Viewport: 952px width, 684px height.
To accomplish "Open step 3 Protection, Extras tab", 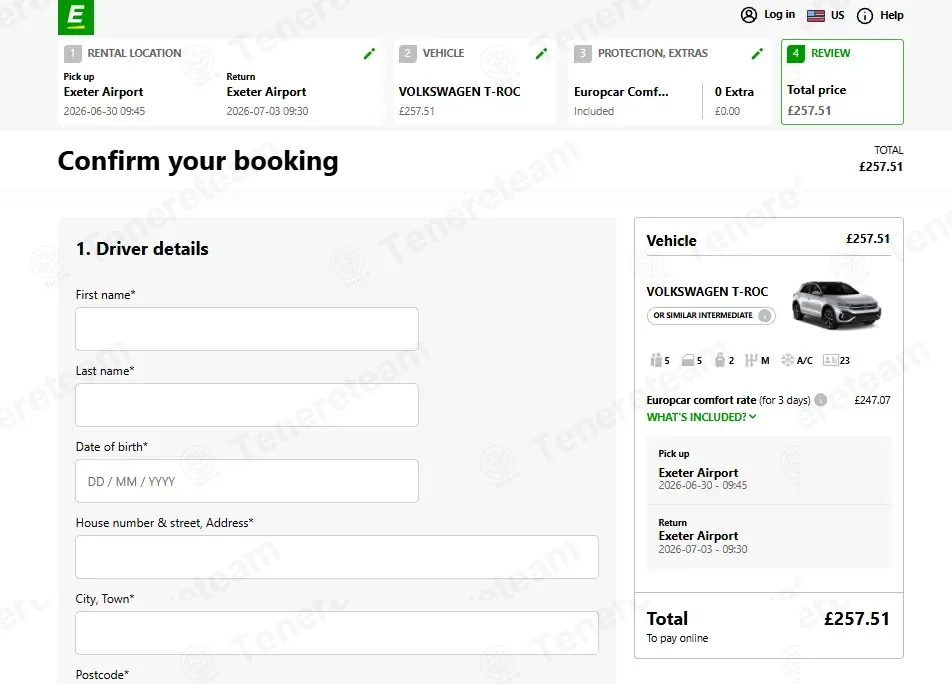I will (x=669, y=82).
